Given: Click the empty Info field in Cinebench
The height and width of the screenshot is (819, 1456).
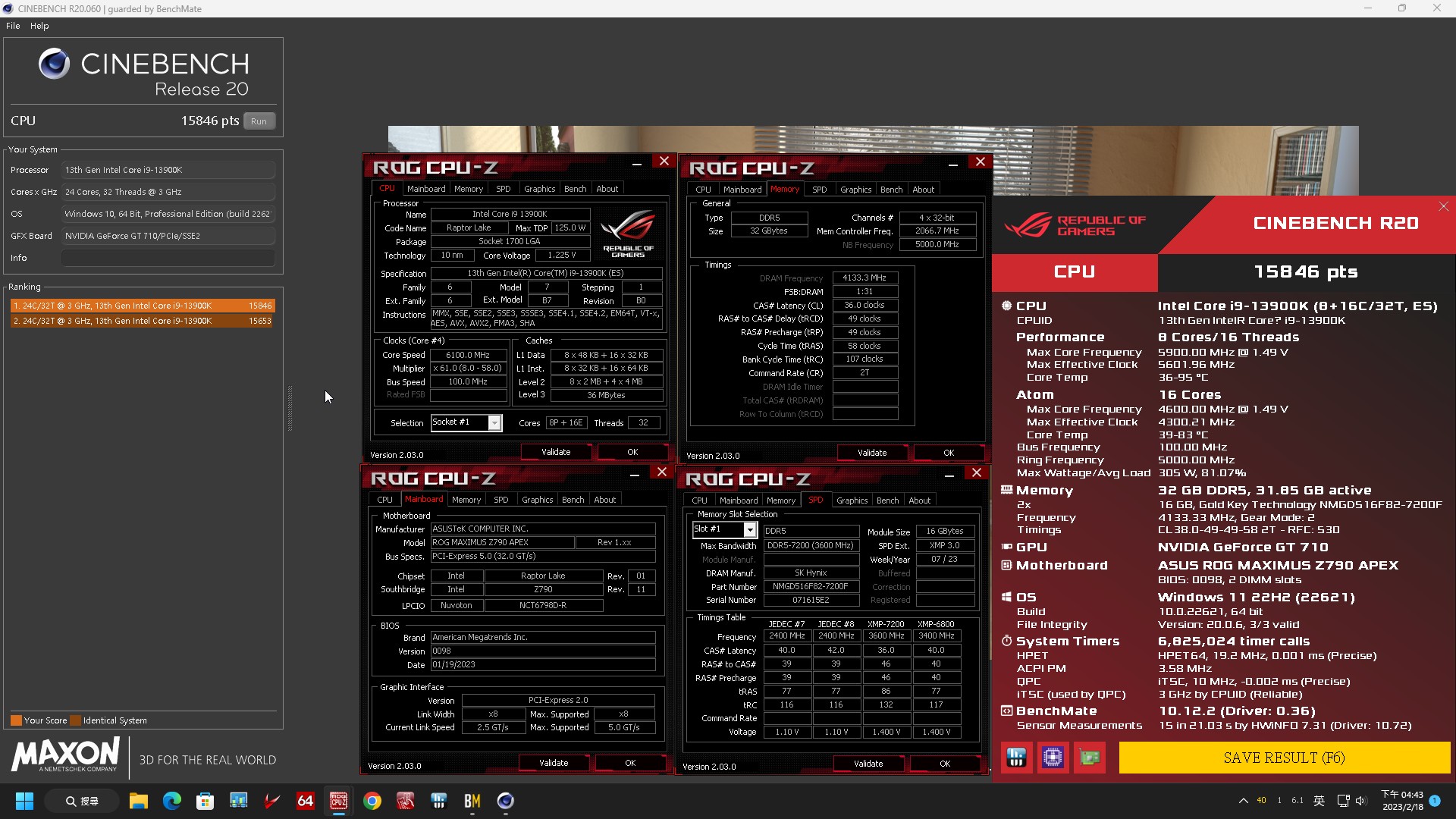Looking at the screenshot, I should 168,258.
